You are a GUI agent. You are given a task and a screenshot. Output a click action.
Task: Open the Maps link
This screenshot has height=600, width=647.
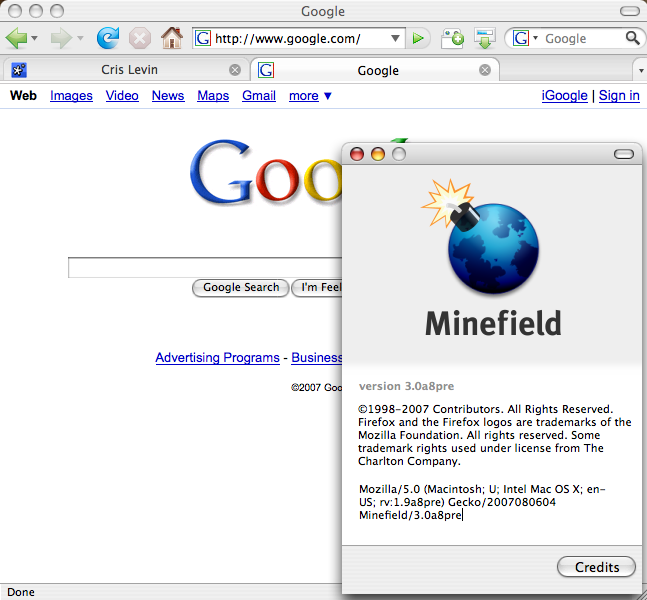point(213,96)
